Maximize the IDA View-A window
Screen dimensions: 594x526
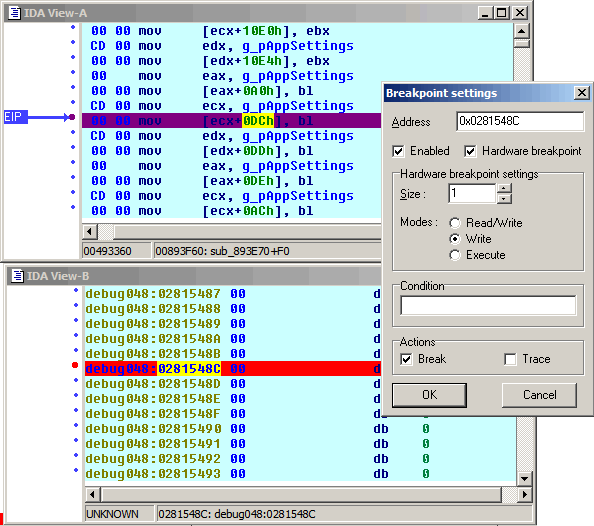[x=502, y=13]
